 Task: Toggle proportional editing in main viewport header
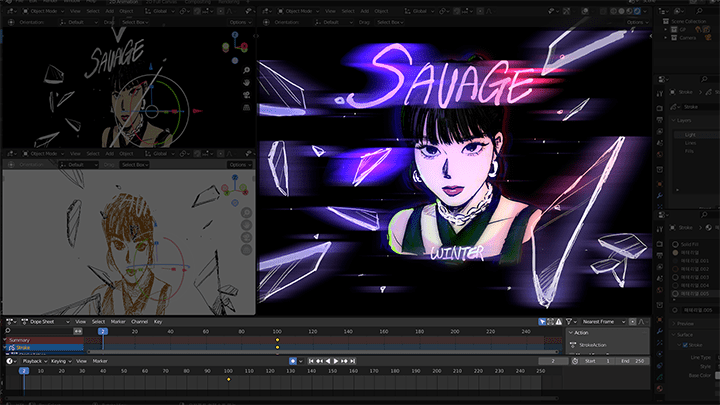pyautogui.click(x=480, y=11)
